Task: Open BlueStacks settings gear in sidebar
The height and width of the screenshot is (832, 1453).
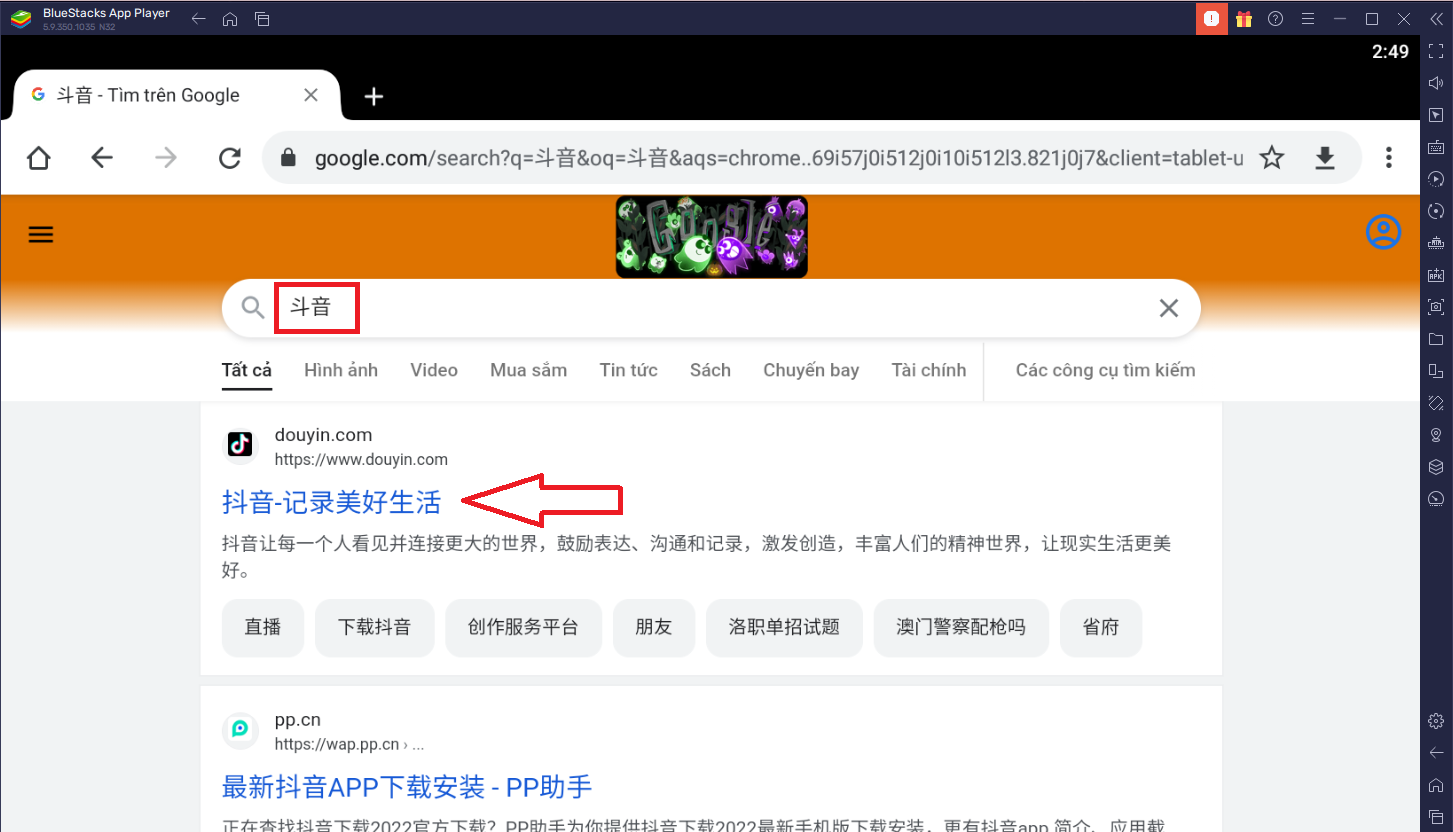Action: (x=1436, y=721)
